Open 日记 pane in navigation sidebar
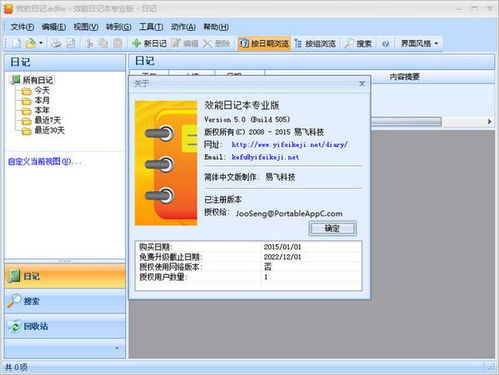 pos(65,276)
